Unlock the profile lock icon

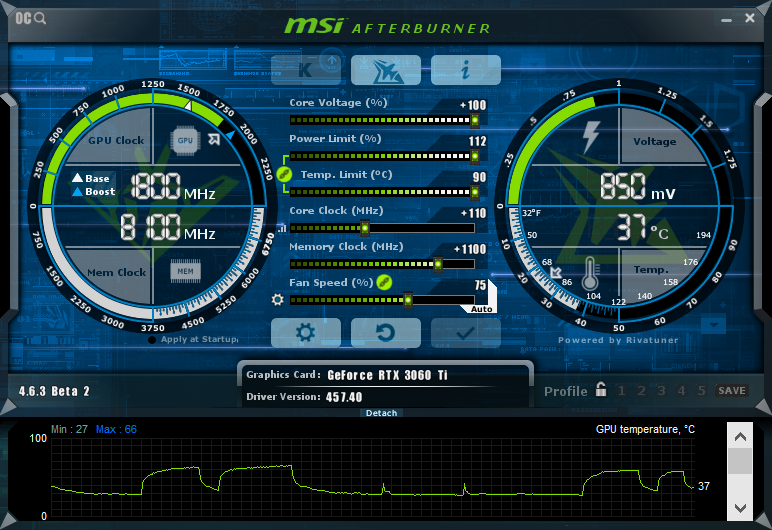pos(601,389)
